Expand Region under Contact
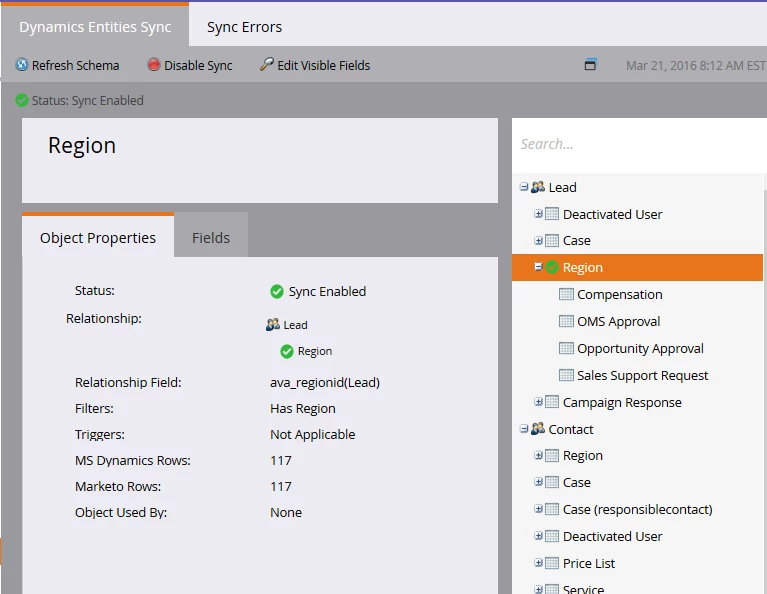The height and width of the screenshot is (594, 767). tap(538, 455)
